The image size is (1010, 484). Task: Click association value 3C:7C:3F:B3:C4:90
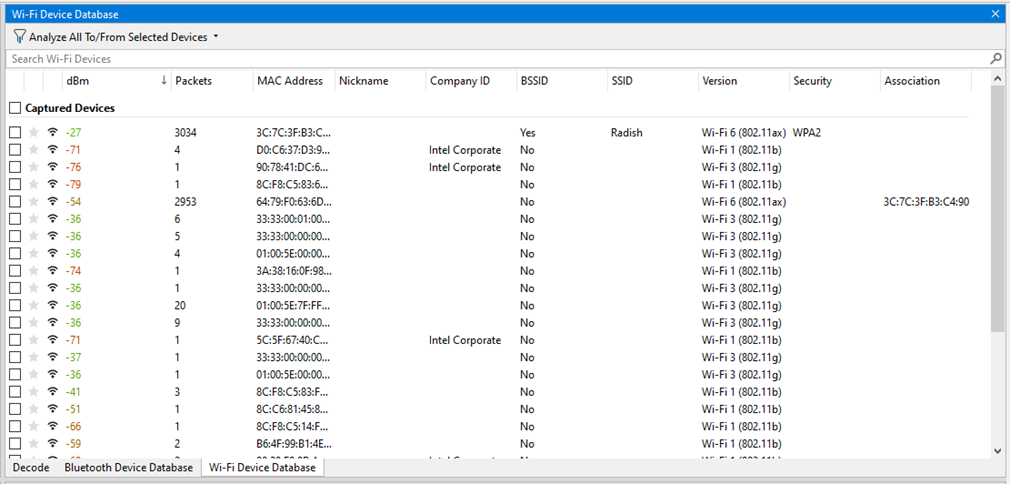[927, 202]
